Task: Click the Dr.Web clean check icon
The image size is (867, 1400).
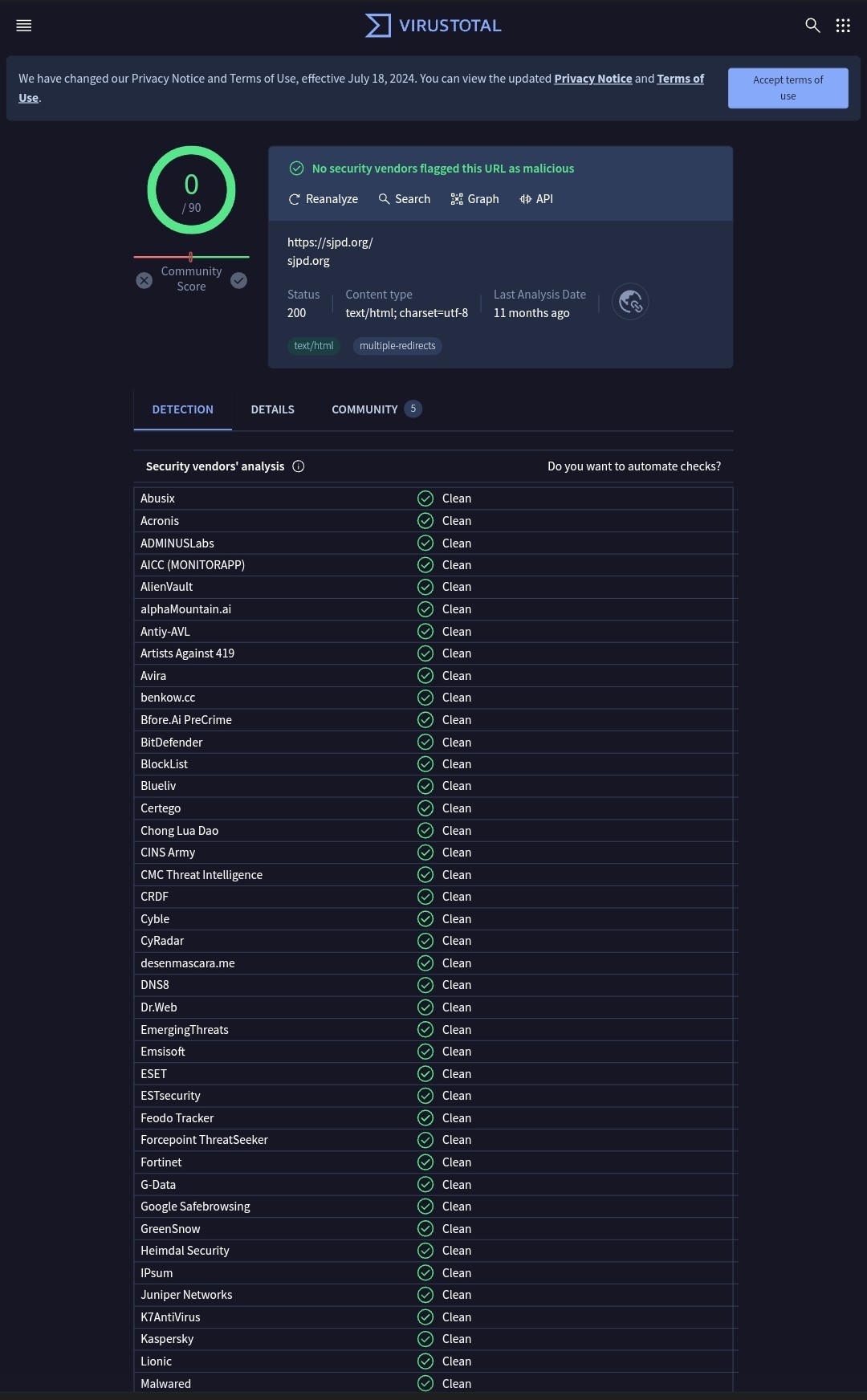Action: click(425, 1007)
